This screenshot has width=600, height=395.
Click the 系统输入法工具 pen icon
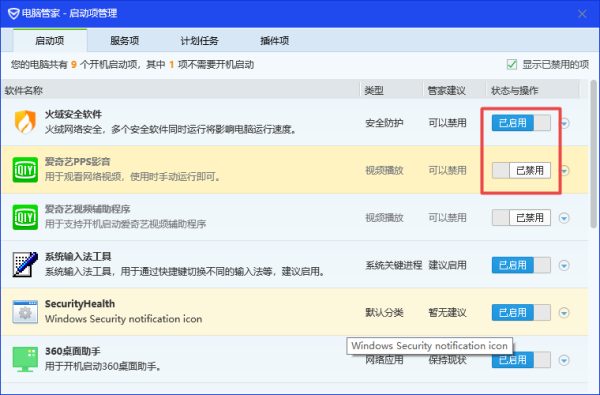tap(25, 264)
